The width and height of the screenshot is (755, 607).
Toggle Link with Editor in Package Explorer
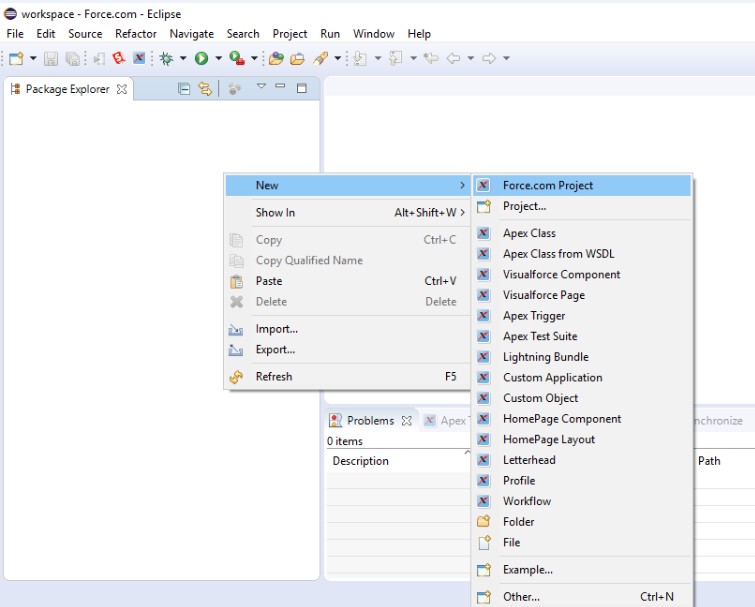205,89
